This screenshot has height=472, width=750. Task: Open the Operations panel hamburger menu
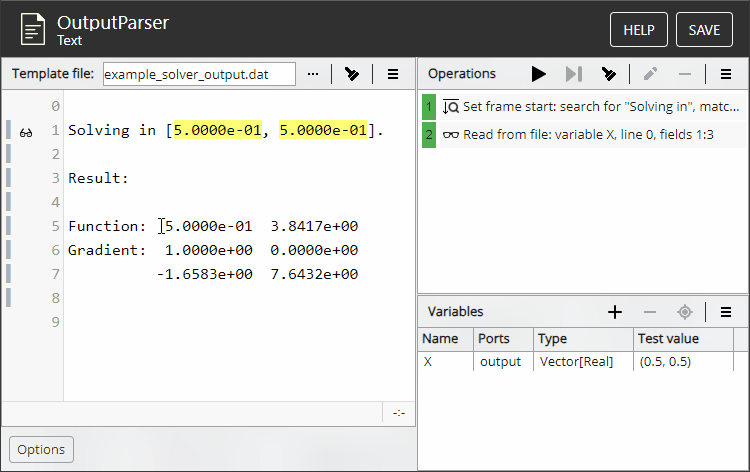[x=726, y=73]
